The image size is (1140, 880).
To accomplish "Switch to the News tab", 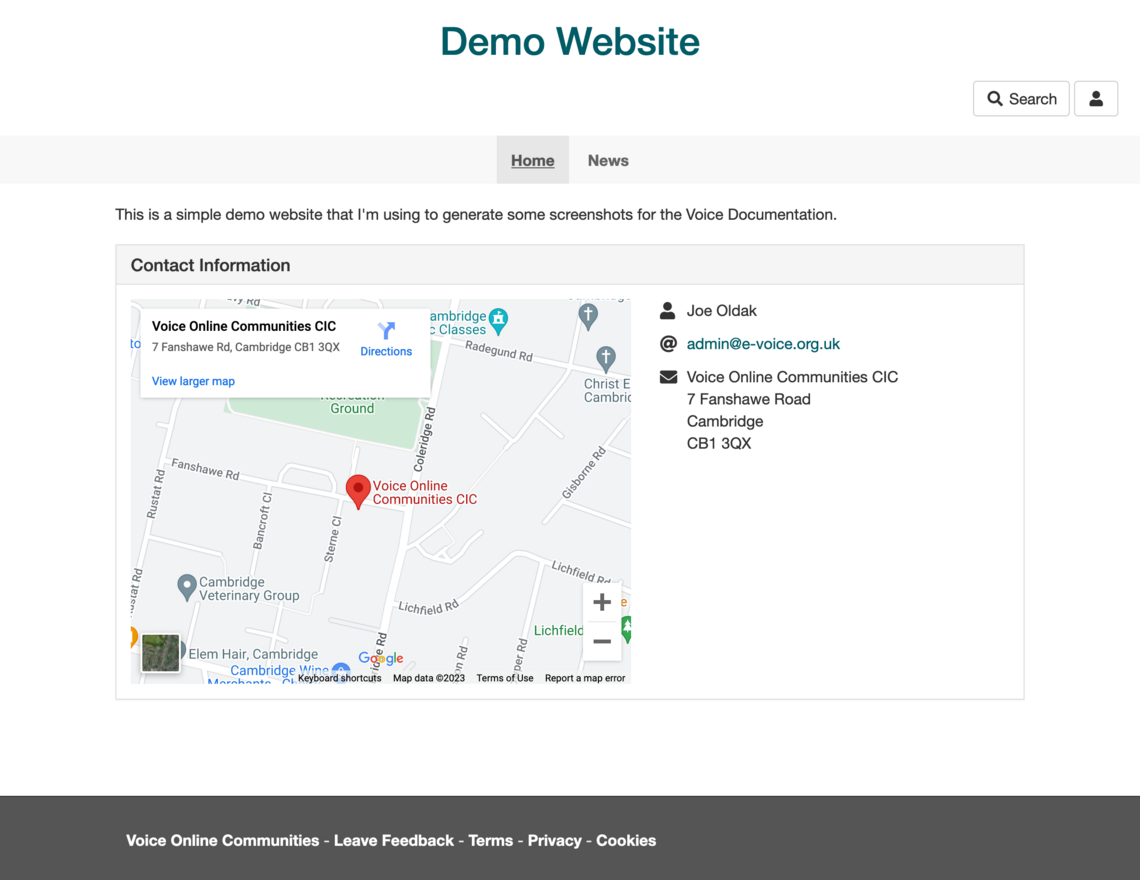I will point(607,160).
